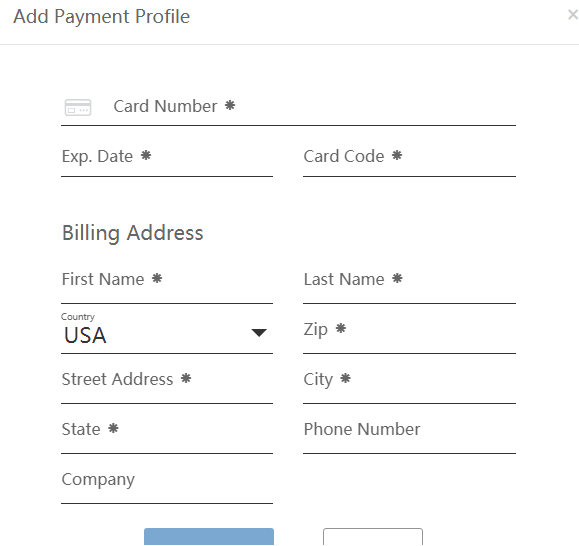
Task: Click into the Card Code field
Action: point(410,157)
